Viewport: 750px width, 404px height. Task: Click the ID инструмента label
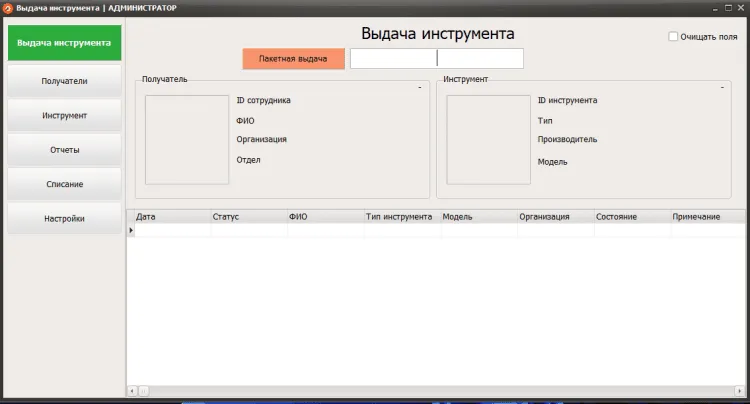[x=567, y=100]
